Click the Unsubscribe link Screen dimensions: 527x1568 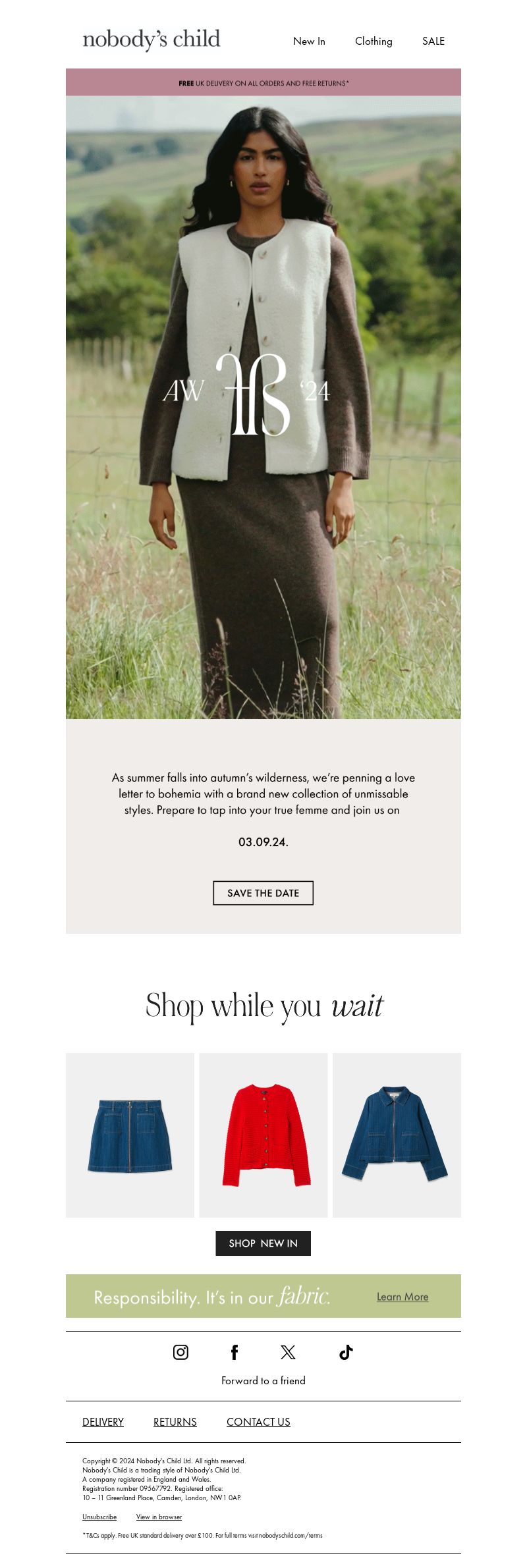[x=99, y=1517]
